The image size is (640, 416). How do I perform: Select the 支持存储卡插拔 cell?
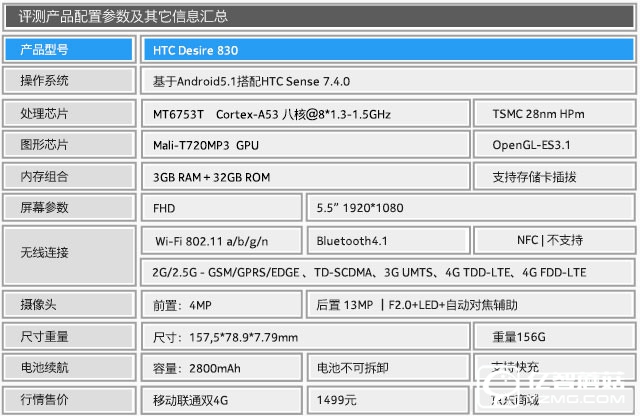tap(553, 177)
